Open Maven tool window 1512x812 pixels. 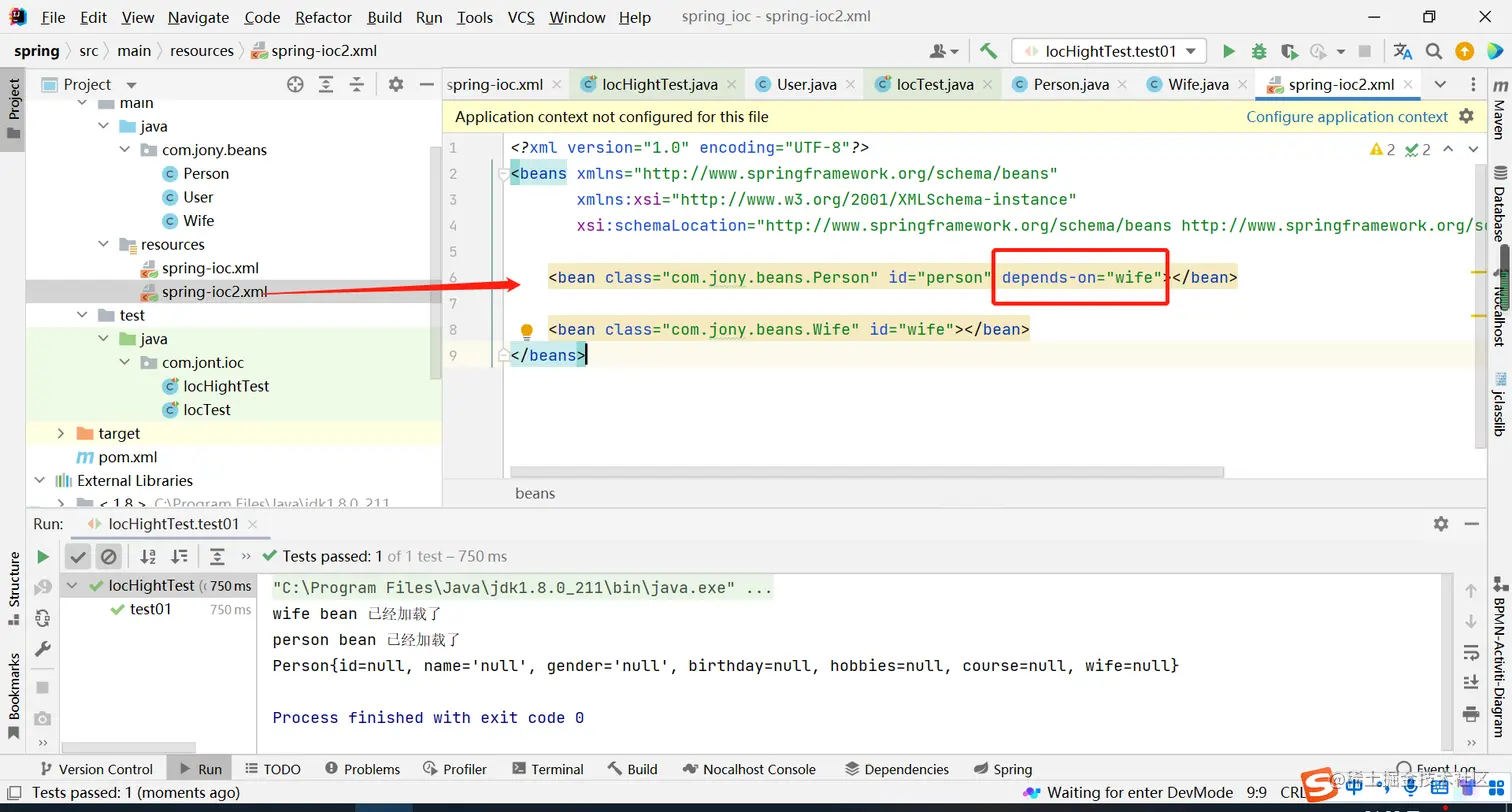coord(1499,110)
